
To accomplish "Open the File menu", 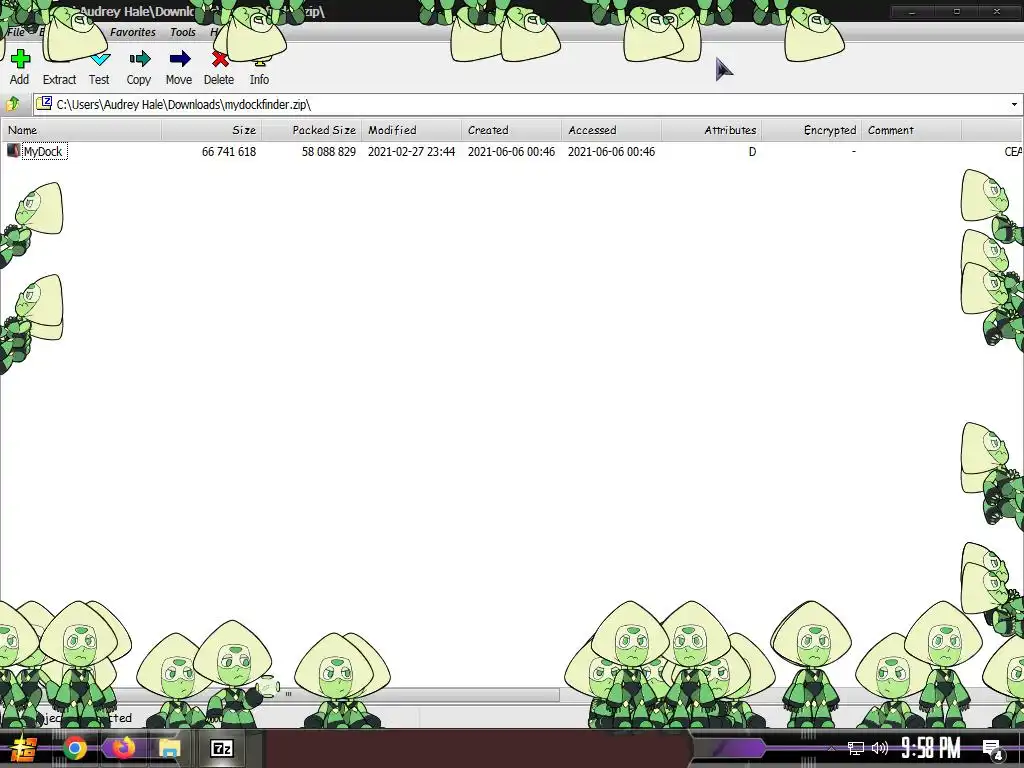I will pyautogui.click(x=16, y=32).
